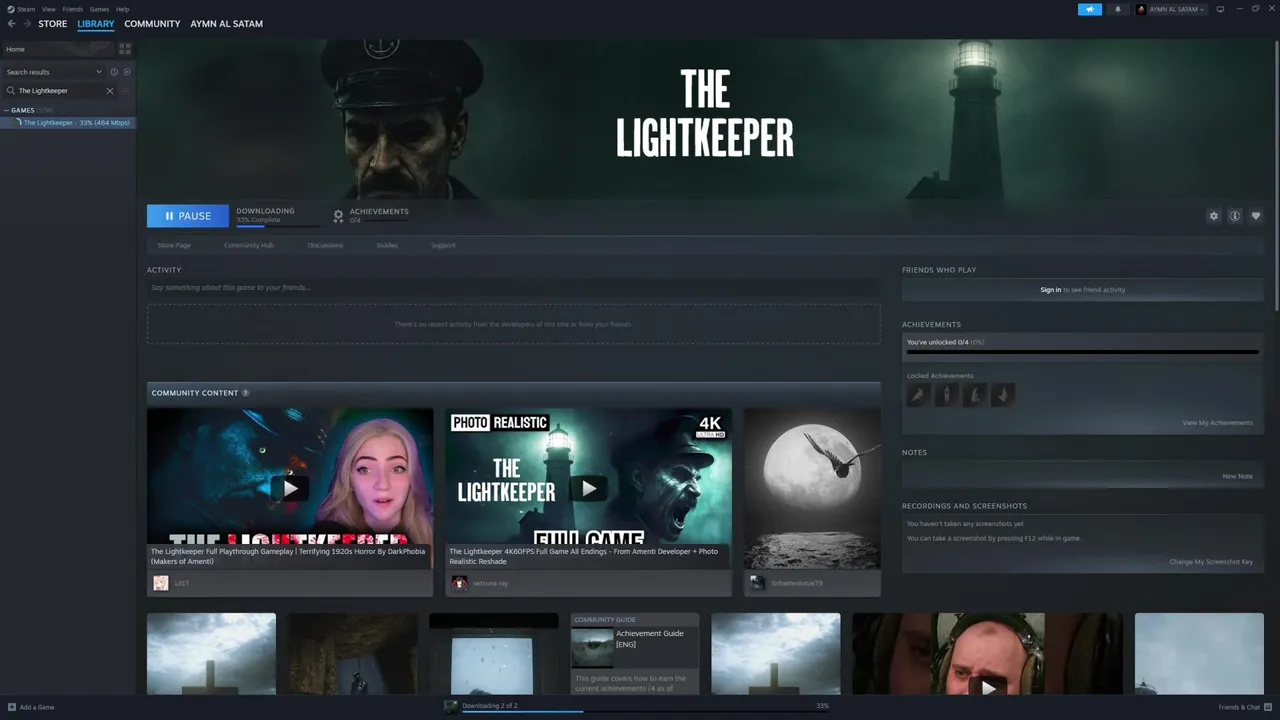Expand the Search results dropdown
Screen dimensions: 1280x720
[53, 72]
